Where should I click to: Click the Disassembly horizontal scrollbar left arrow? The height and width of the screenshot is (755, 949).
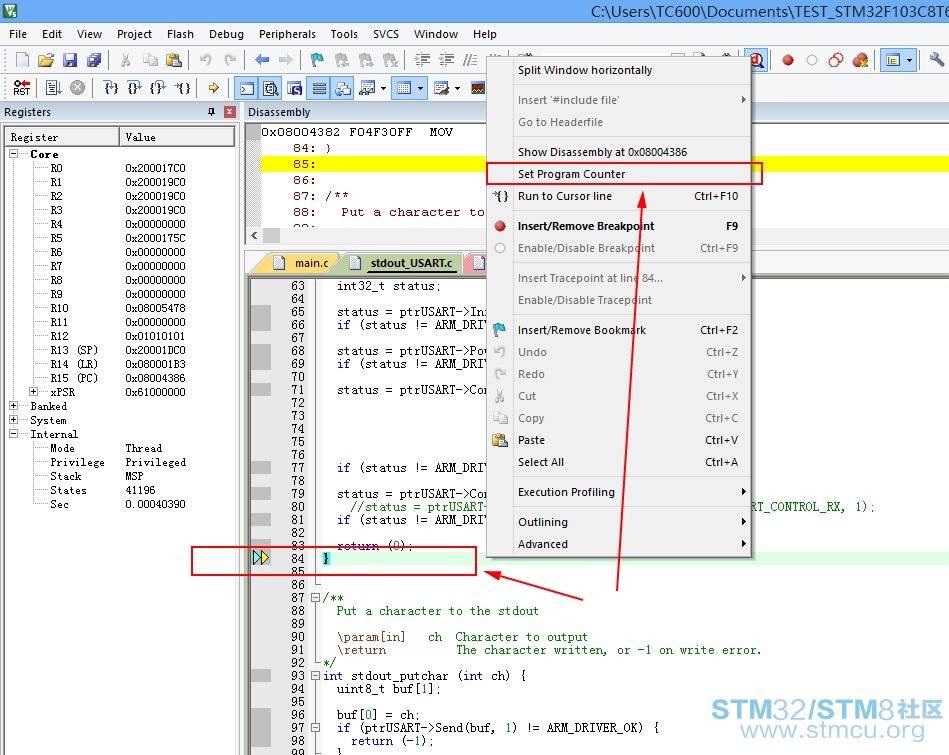(x=254, y=236)
